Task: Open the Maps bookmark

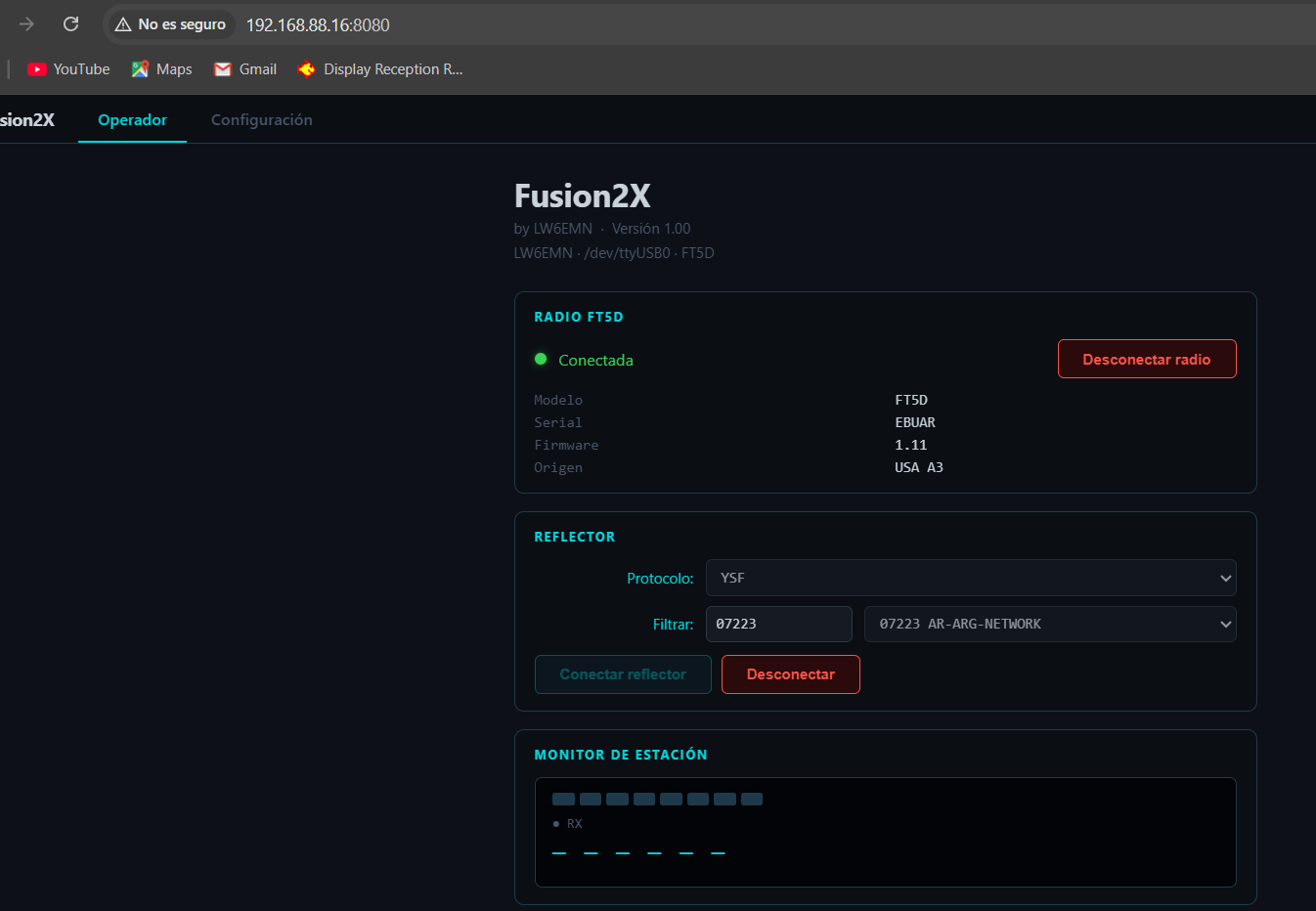Action: coord(161,69)
